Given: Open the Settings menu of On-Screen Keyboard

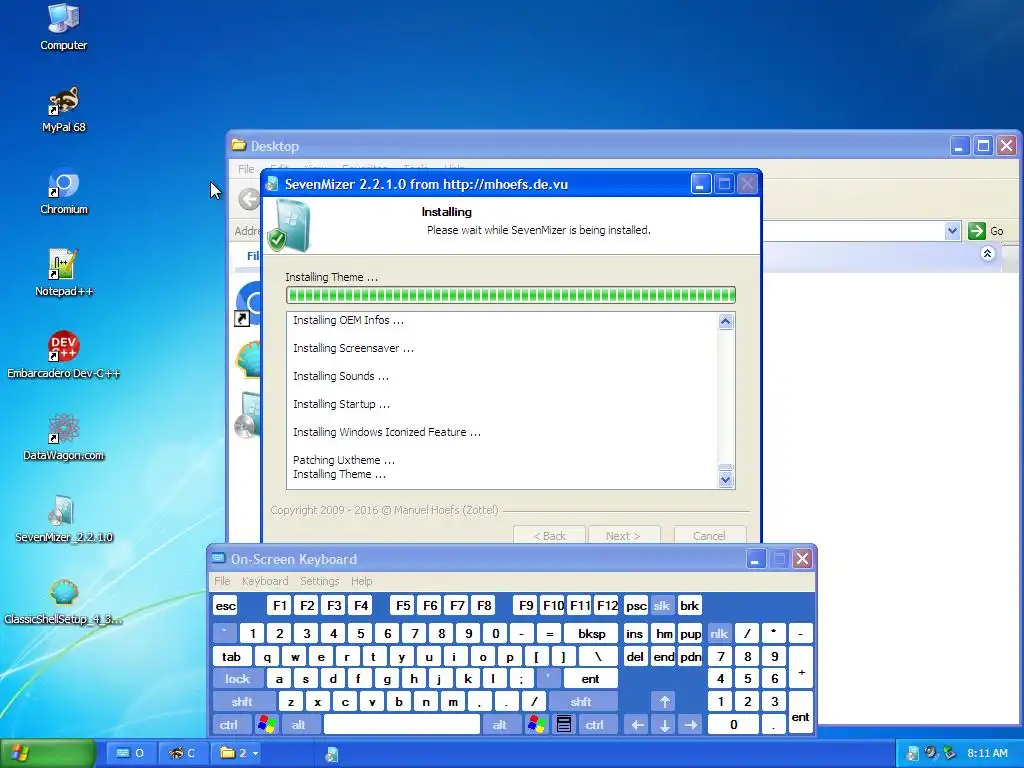Looking at the screenshot, I should [x=319, y=581].
